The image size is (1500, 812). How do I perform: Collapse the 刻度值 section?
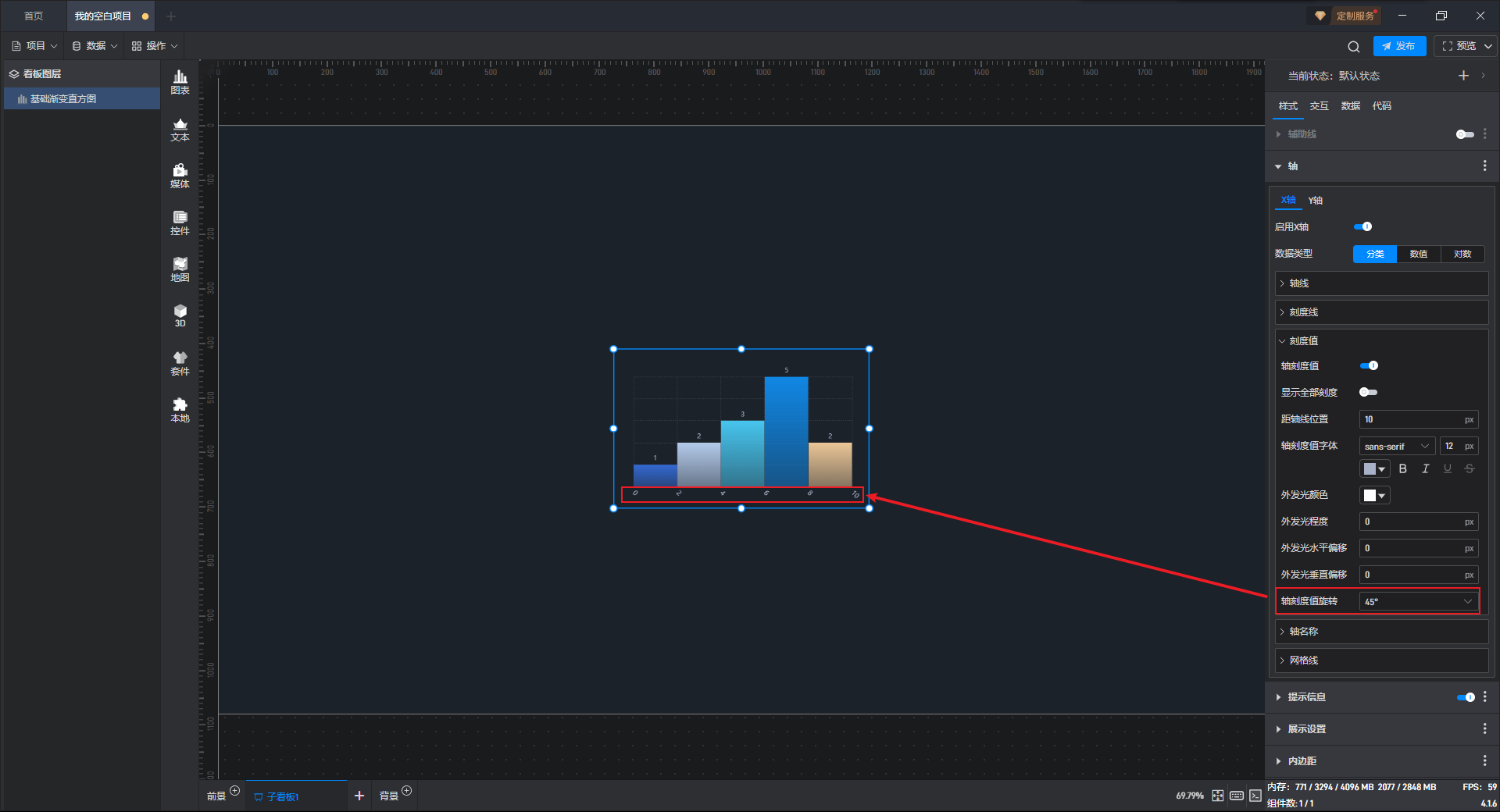1381,341
